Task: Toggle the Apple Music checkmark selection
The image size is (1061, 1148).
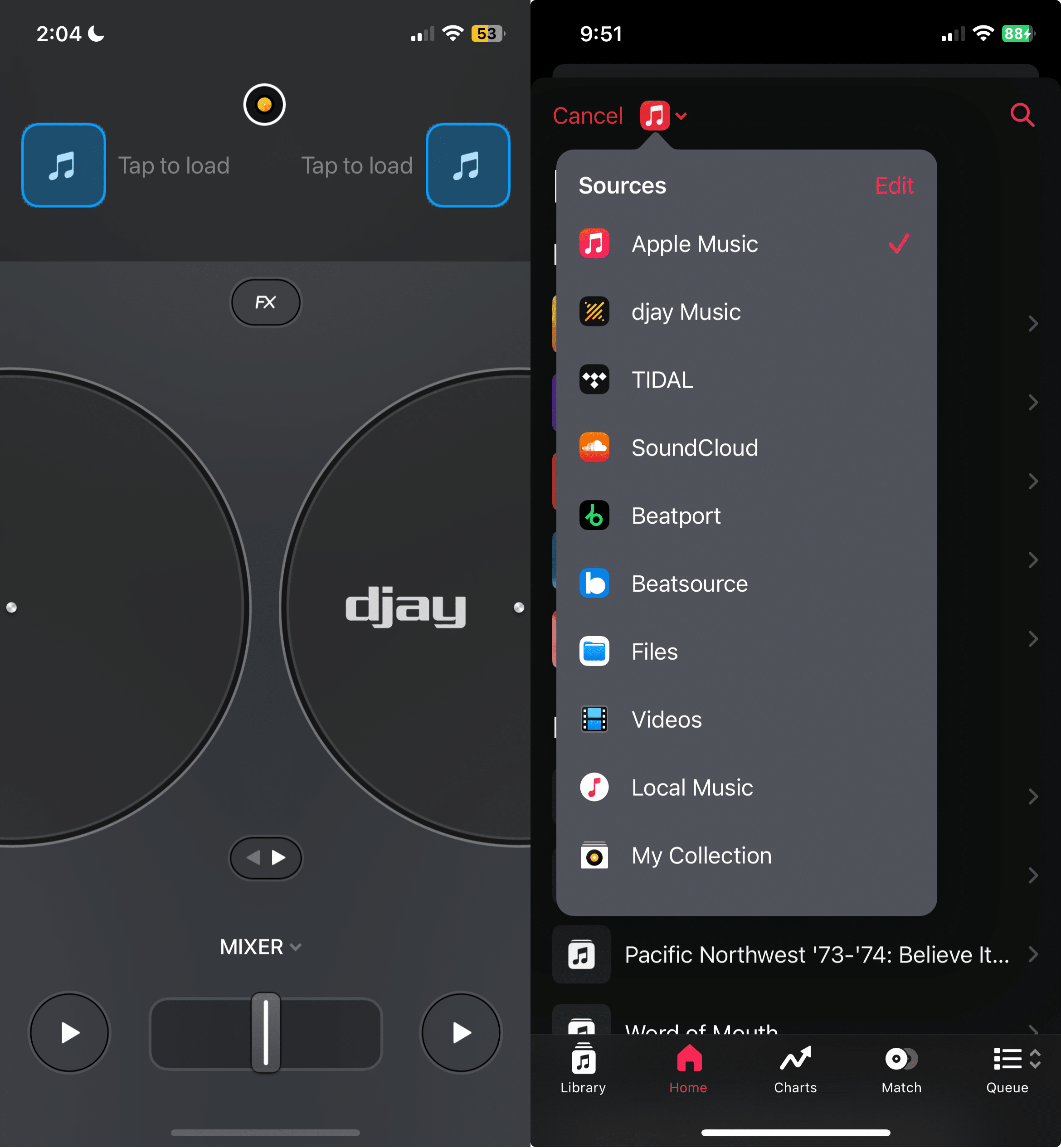Action: click(899, 243)
